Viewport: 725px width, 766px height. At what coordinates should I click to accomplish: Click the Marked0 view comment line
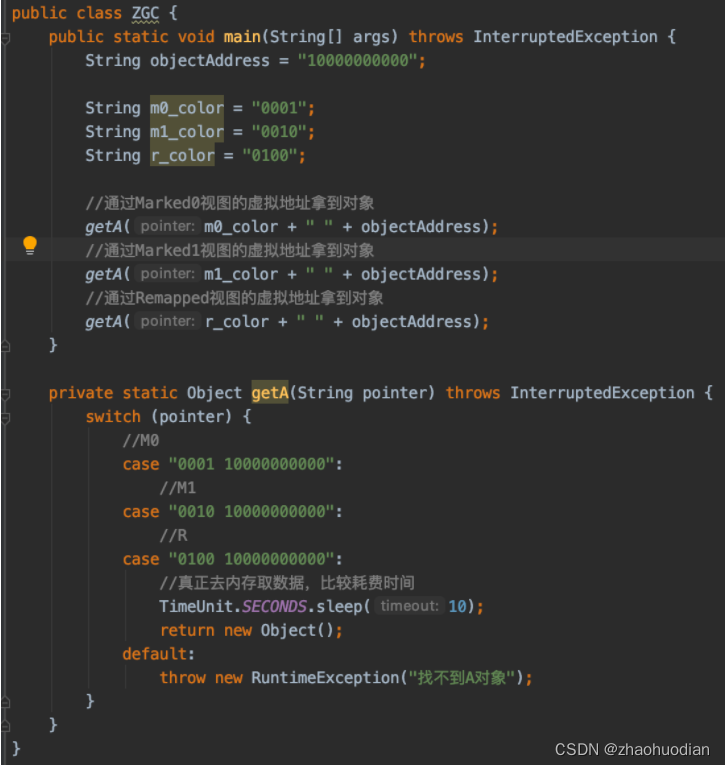[x=230, y=203]
